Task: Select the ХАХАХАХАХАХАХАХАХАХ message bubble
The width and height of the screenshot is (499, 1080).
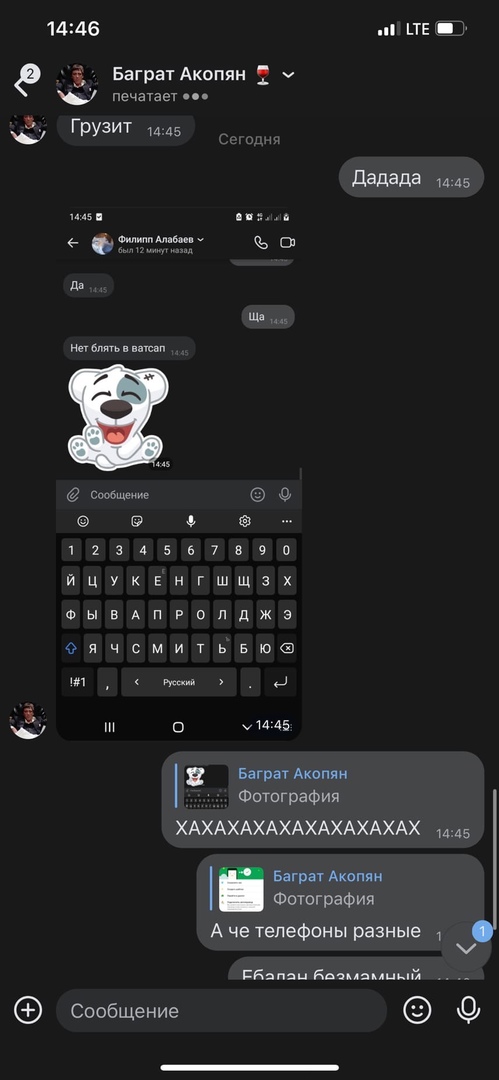Action: pyautogui.click(x=323, y=800)
